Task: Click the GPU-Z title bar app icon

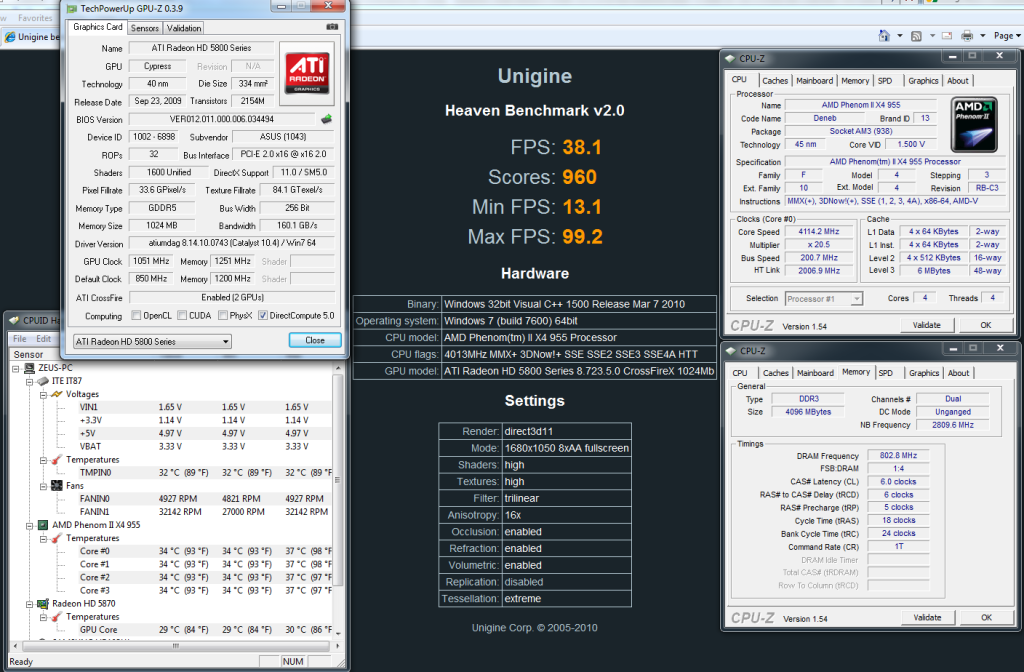Action: [x=72, y=8]
